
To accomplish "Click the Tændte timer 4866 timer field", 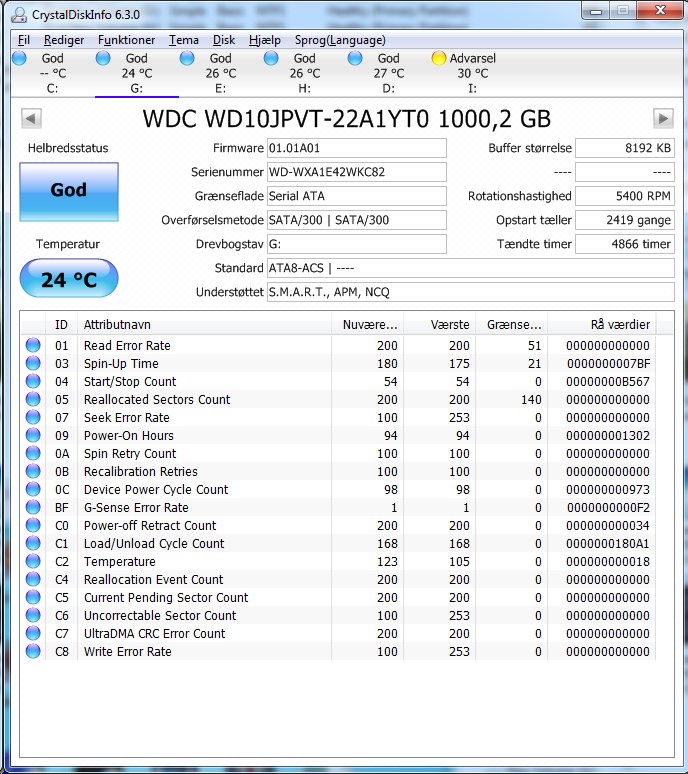I will coord(625,244).
